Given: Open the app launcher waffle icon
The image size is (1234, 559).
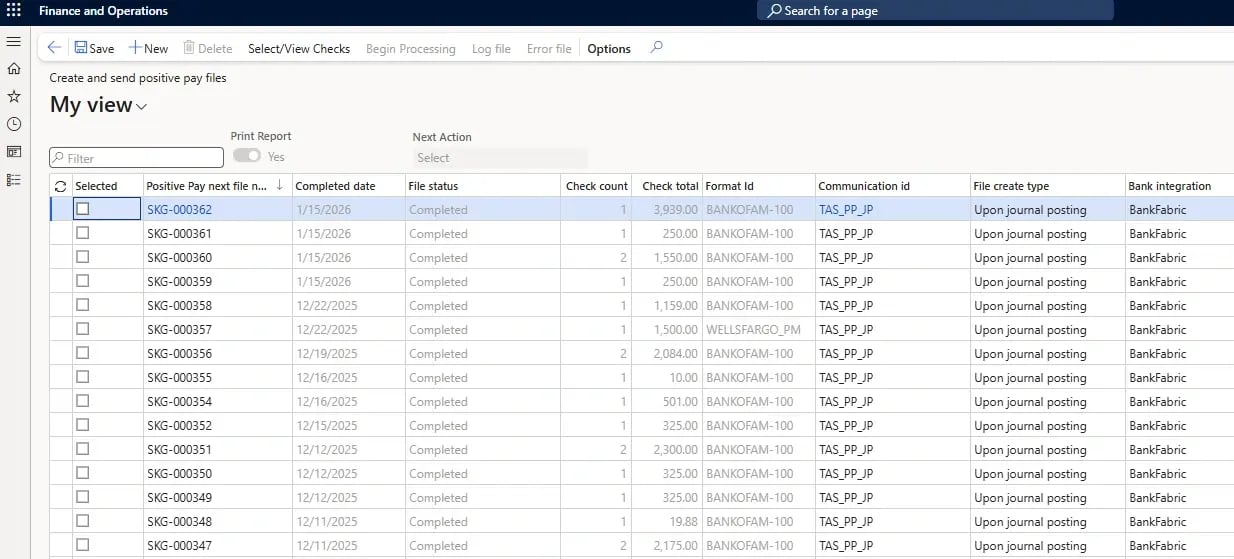Looking at the screenshot, I should [14, 11].
